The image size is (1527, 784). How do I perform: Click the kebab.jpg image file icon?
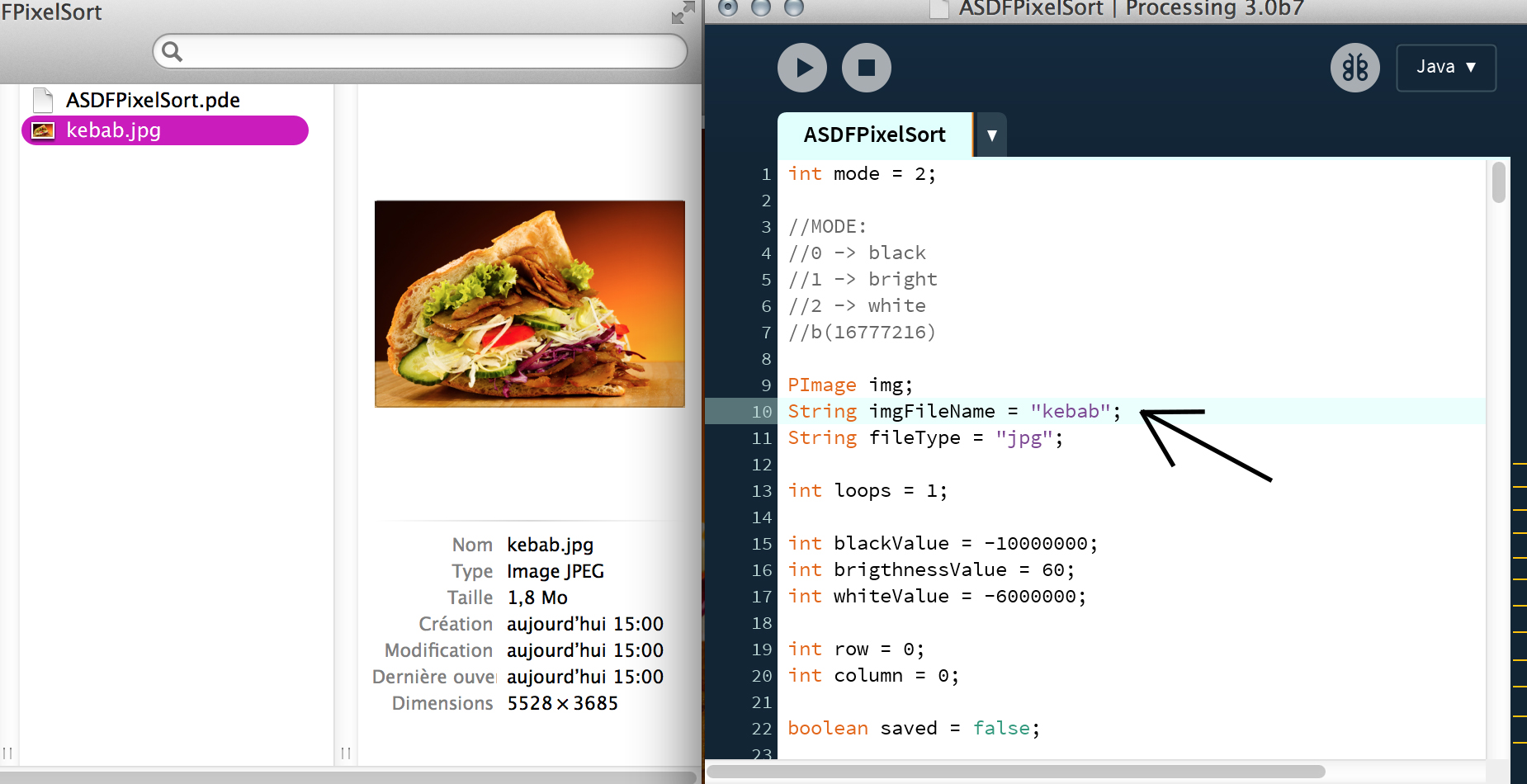pos(43,130)
